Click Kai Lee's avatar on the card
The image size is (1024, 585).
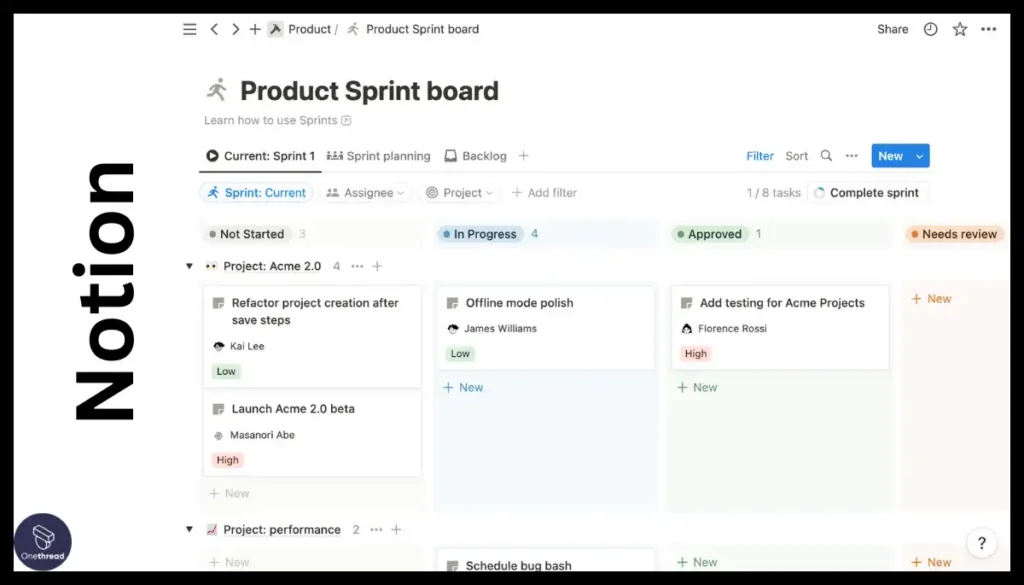pyautogui.click(x=219, y=346)
